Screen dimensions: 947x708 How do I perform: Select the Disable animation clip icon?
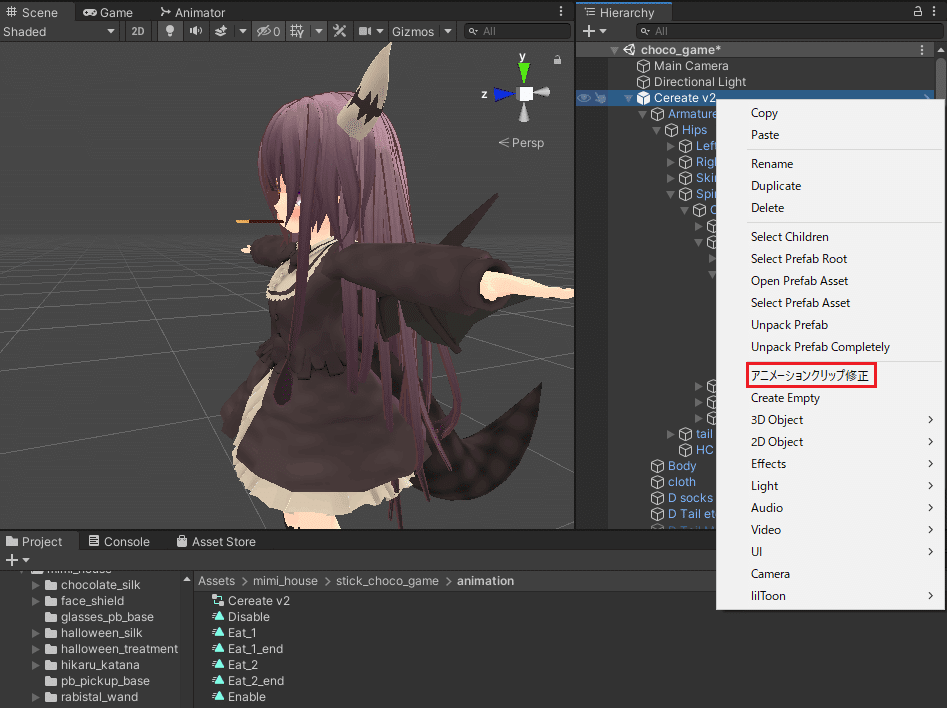(x=218, y=616)
